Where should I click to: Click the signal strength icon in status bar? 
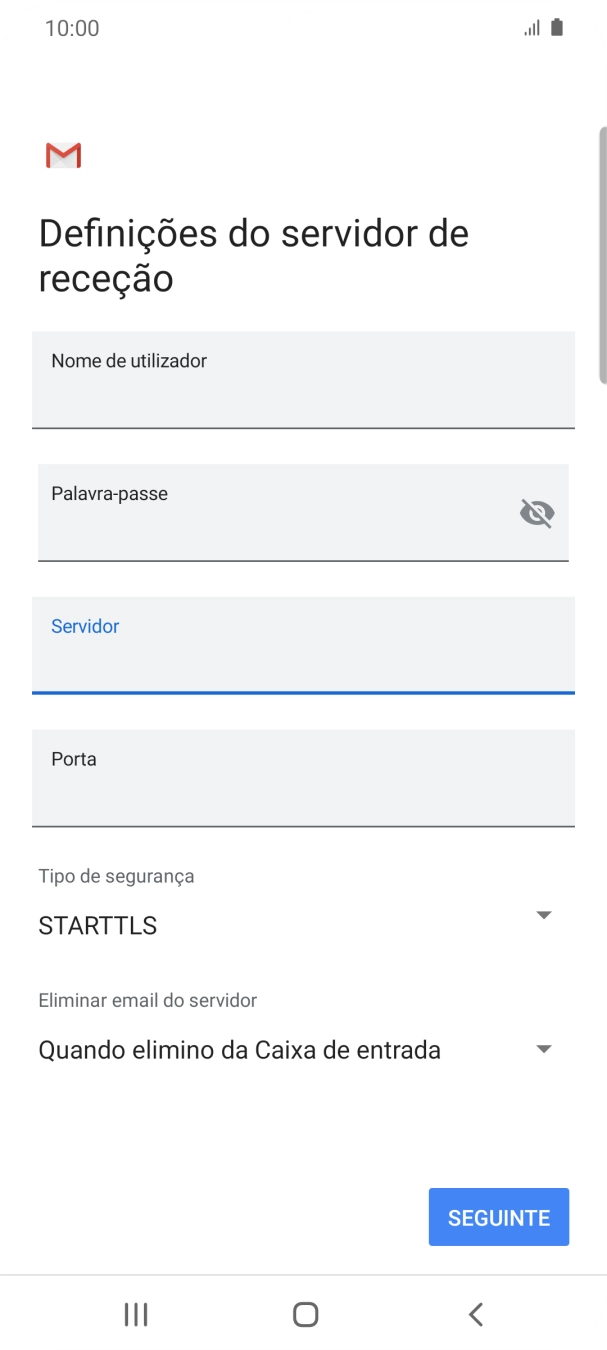coord(531,27)
